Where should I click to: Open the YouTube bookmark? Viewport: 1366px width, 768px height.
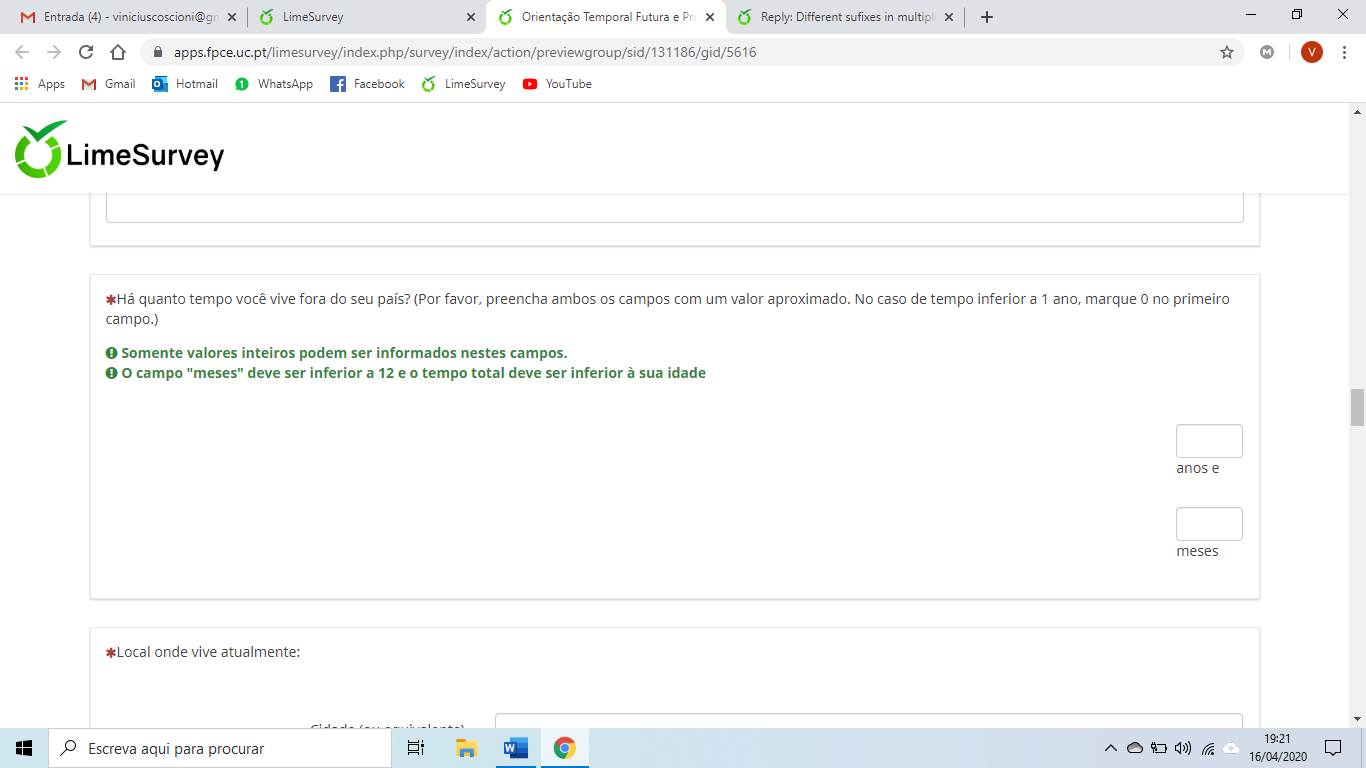pyautogui.click(x=557, y=84)
